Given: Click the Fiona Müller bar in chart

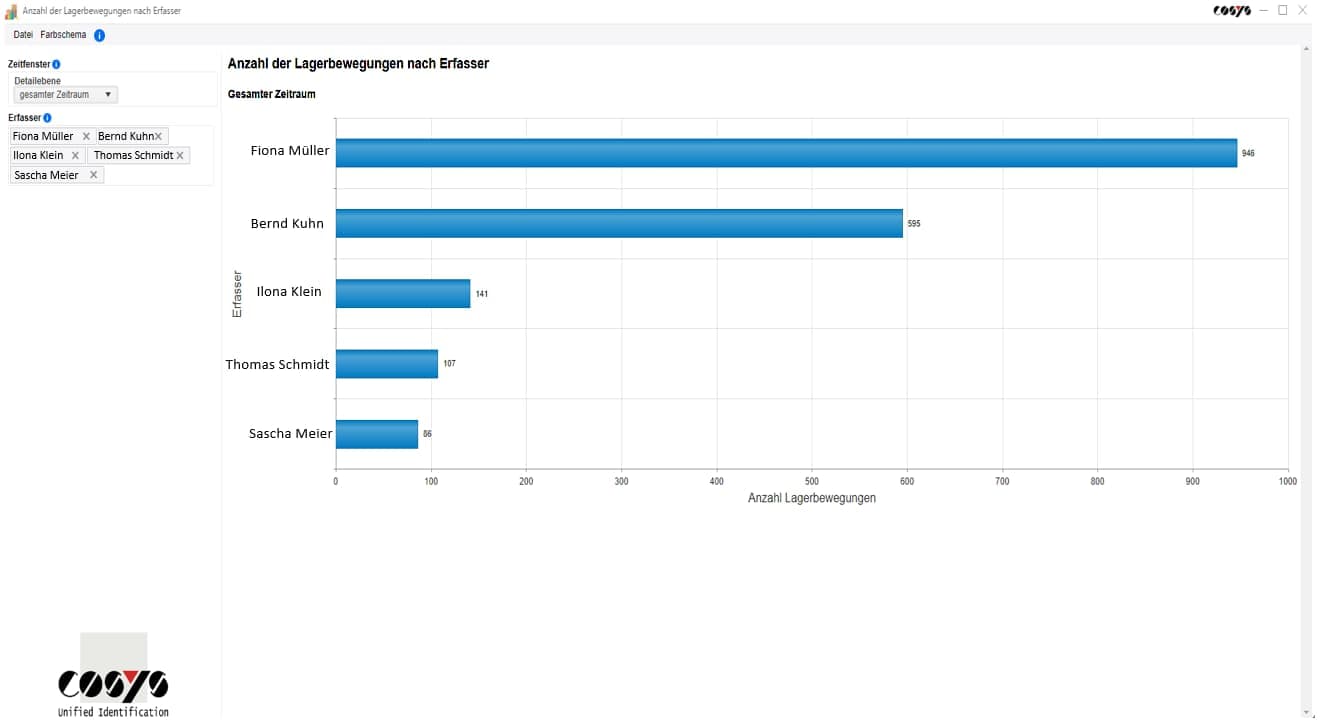Looking at the screenshot, I should [x=785, y=153].
